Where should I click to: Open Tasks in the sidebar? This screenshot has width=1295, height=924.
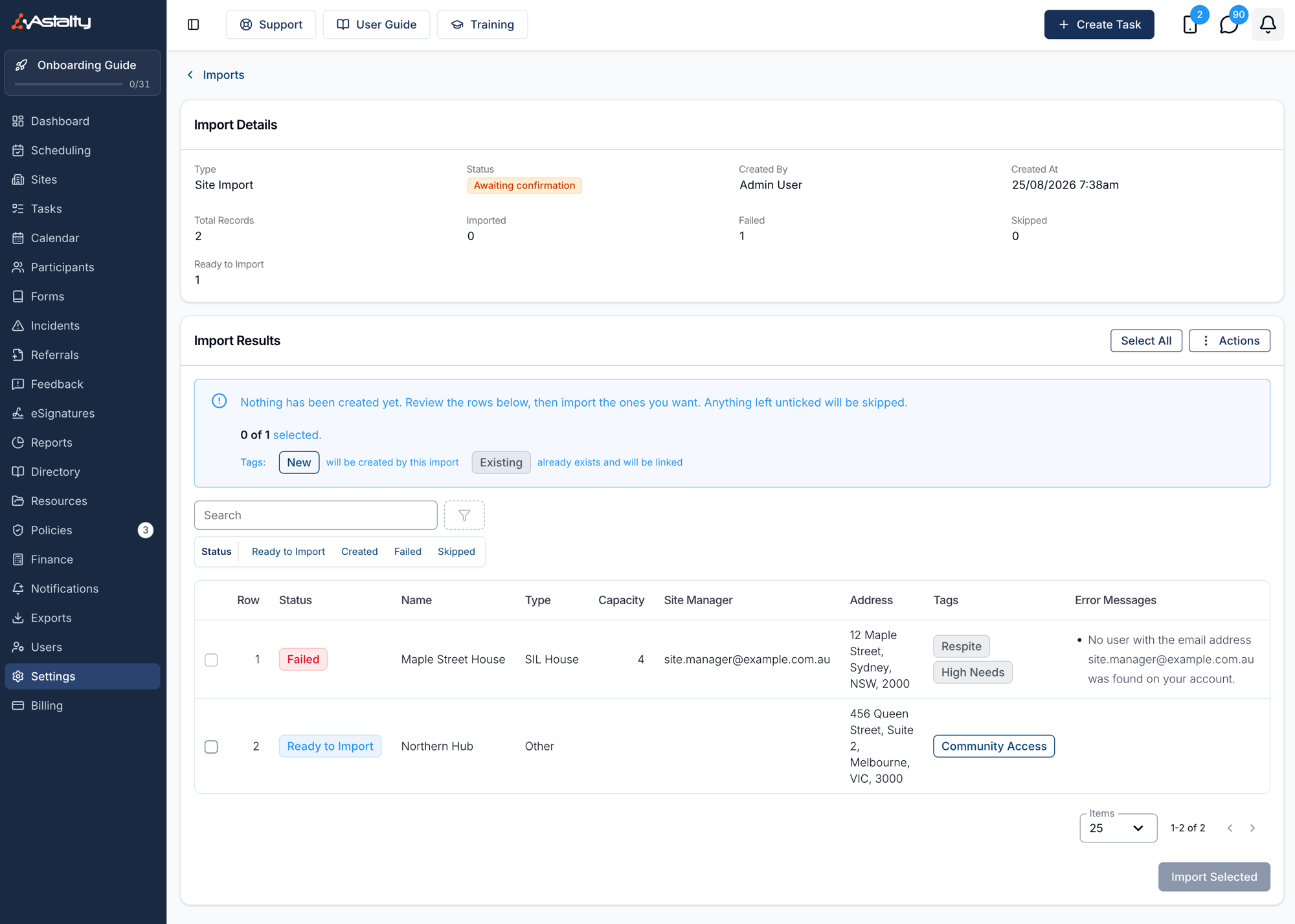pyautogui.click(x=82, y=208)
